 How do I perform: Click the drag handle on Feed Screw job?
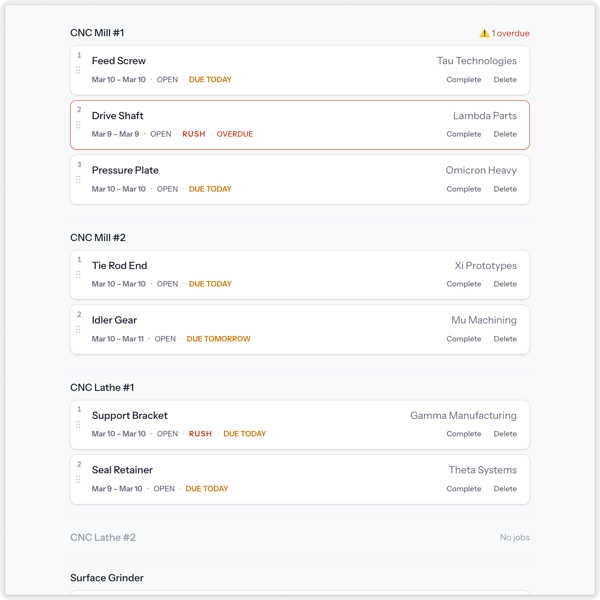point(78,71)
